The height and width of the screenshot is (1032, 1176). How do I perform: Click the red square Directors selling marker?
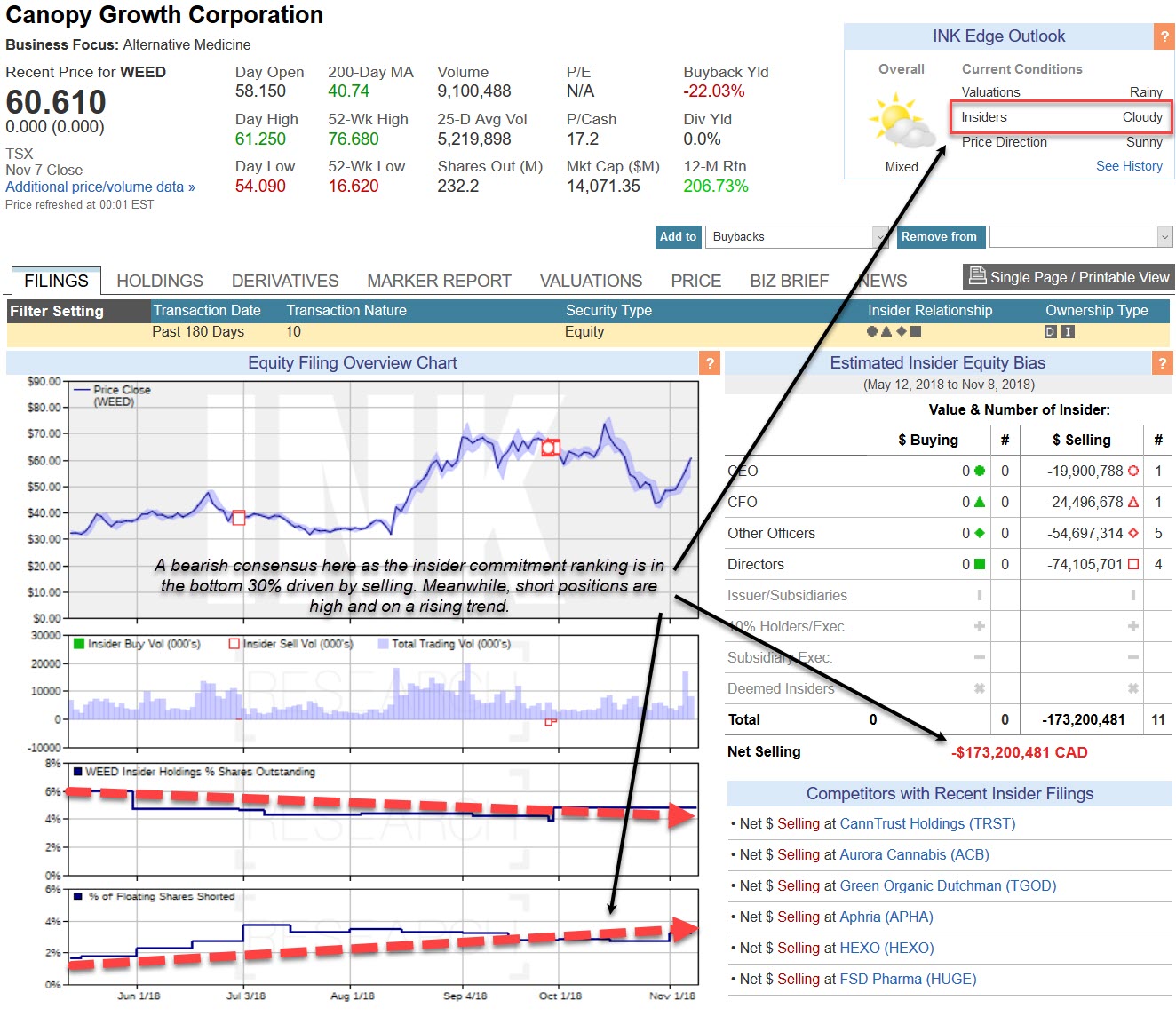click(x=1133, y=564)
